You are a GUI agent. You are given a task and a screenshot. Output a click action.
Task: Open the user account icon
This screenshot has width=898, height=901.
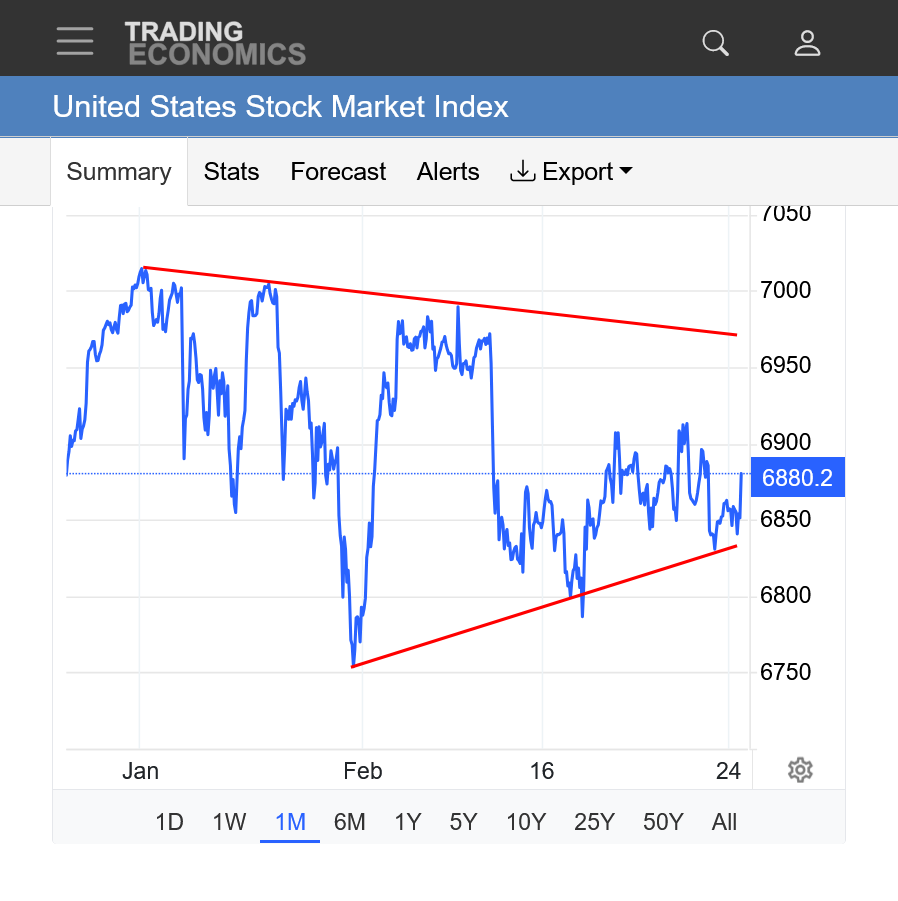(807, 43)
